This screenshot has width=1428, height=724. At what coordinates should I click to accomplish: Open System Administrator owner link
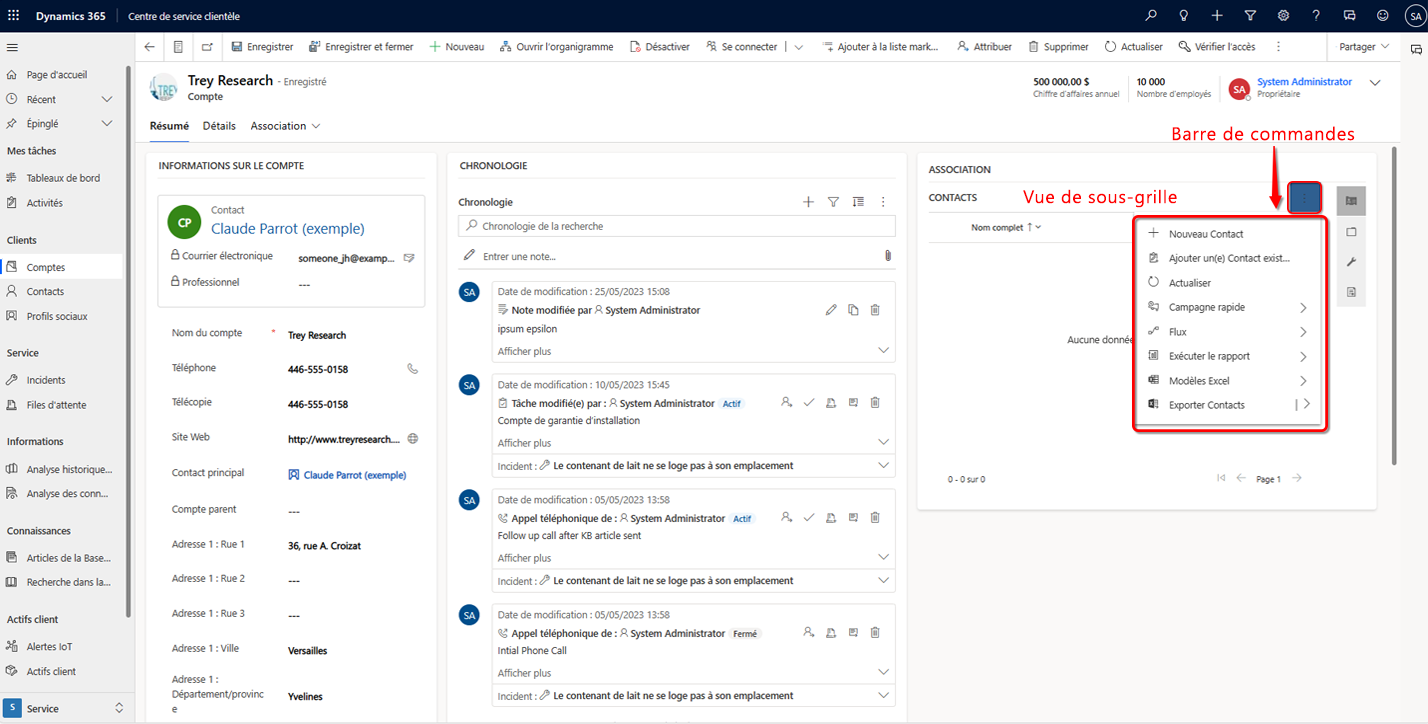tap(1304, 82)
